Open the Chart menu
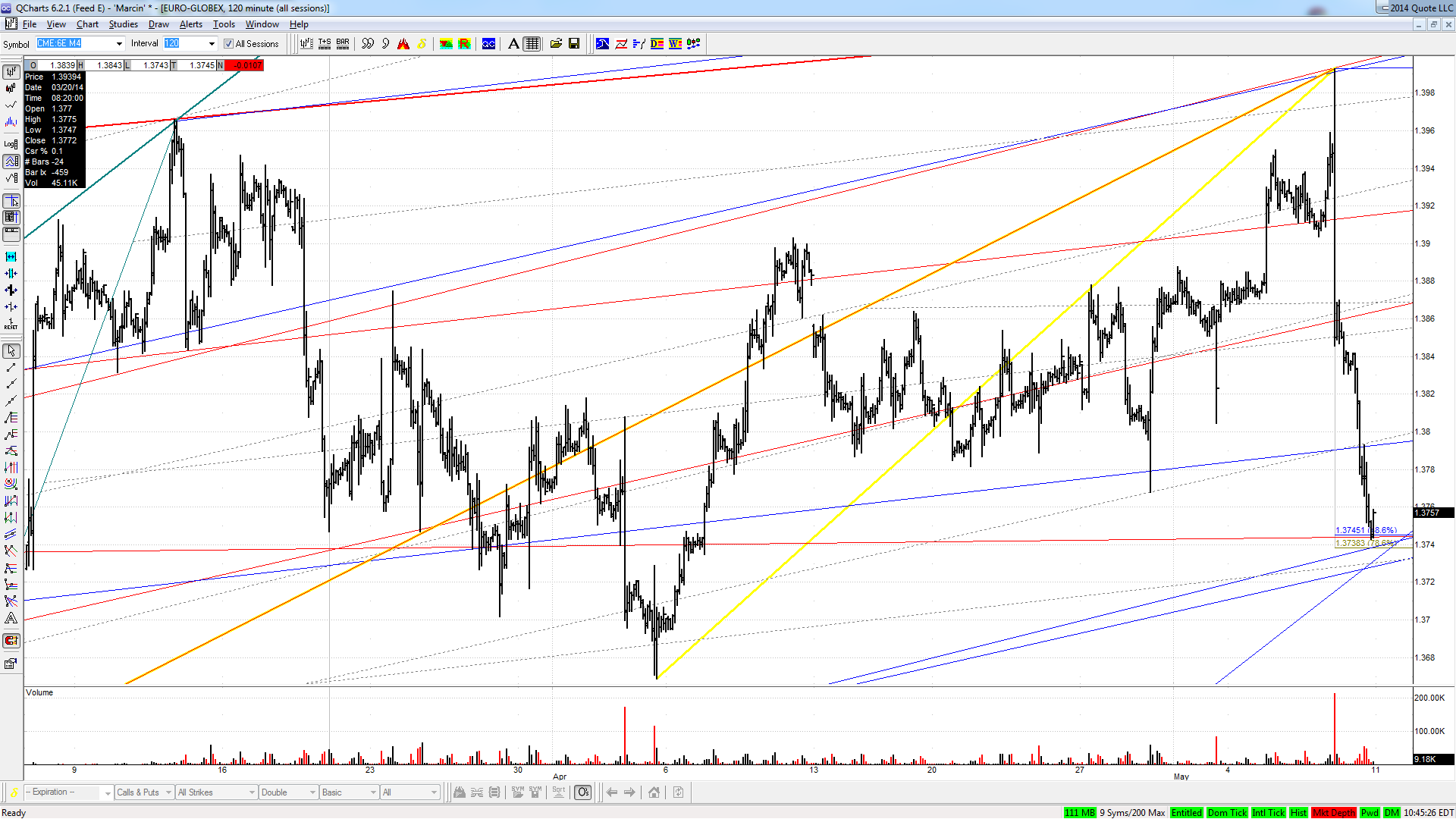The image size is (1456, 819). [87, 24]
